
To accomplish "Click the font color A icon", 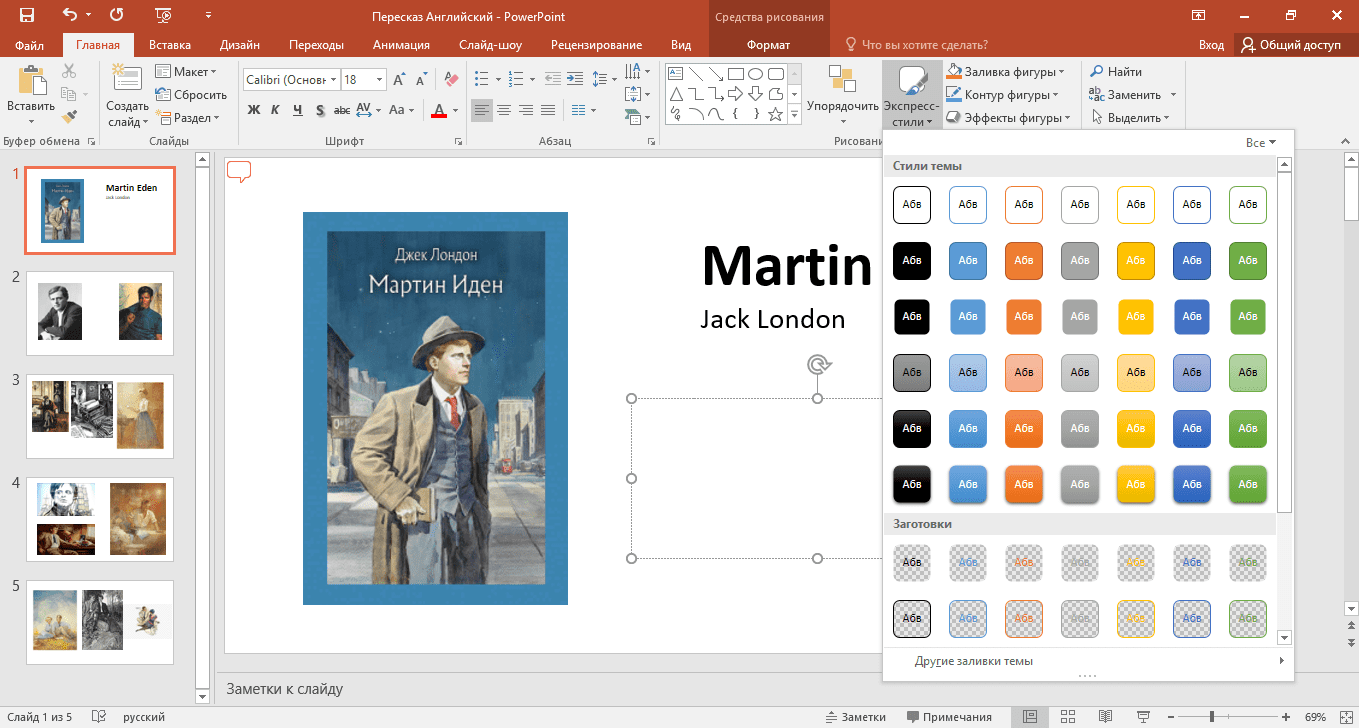I will [x=438, y=110].
